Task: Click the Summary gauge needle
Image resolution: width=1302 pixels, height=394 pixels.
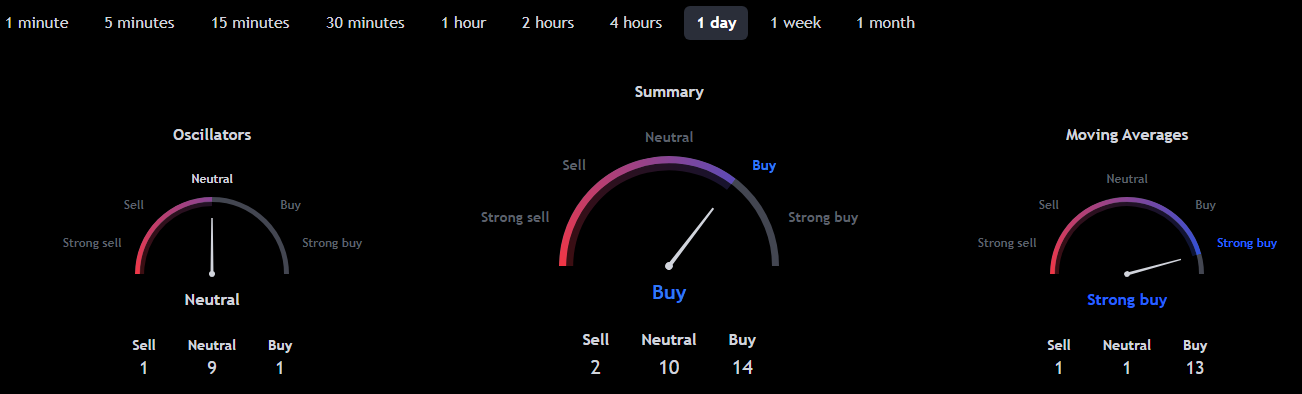Action: [690, 237]
